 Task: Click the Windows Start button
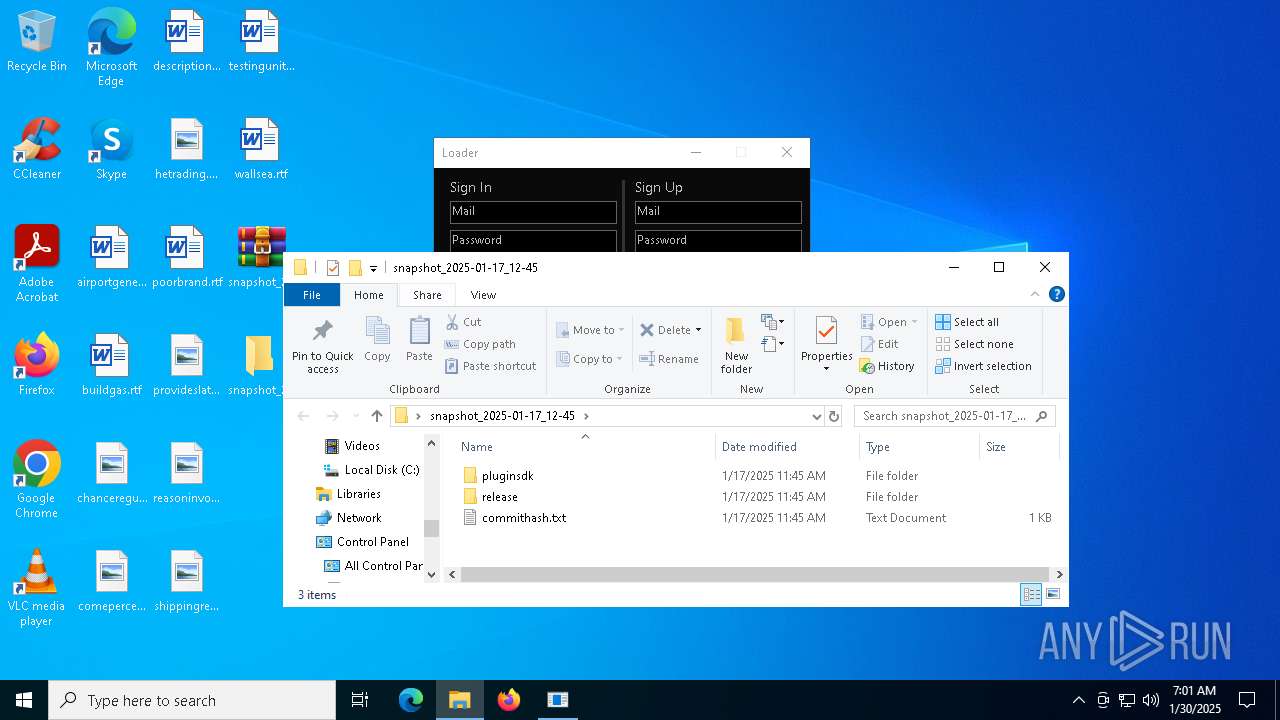[24, 700]
